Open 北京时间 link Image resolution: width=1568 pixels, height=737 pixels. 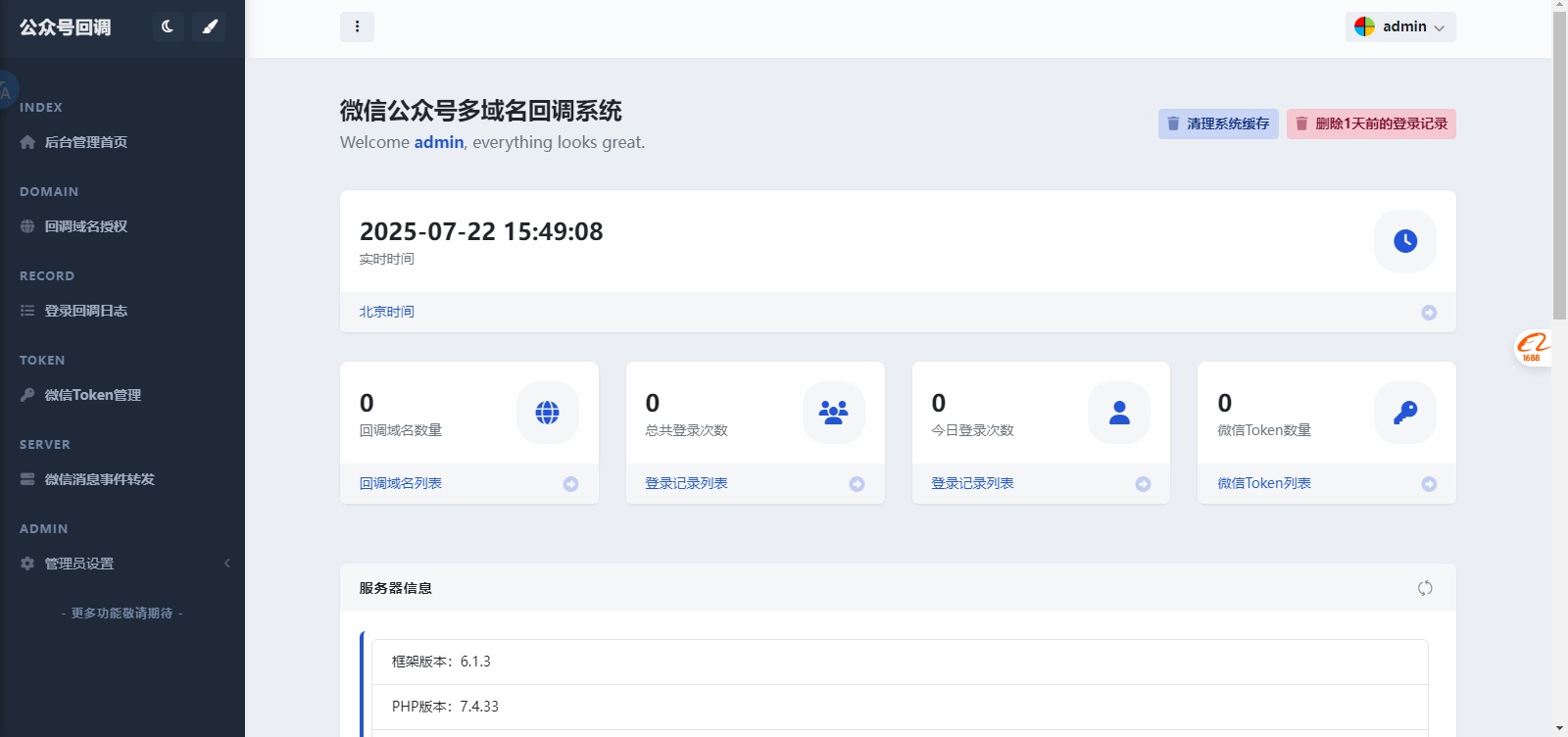[x=387, y=312]
